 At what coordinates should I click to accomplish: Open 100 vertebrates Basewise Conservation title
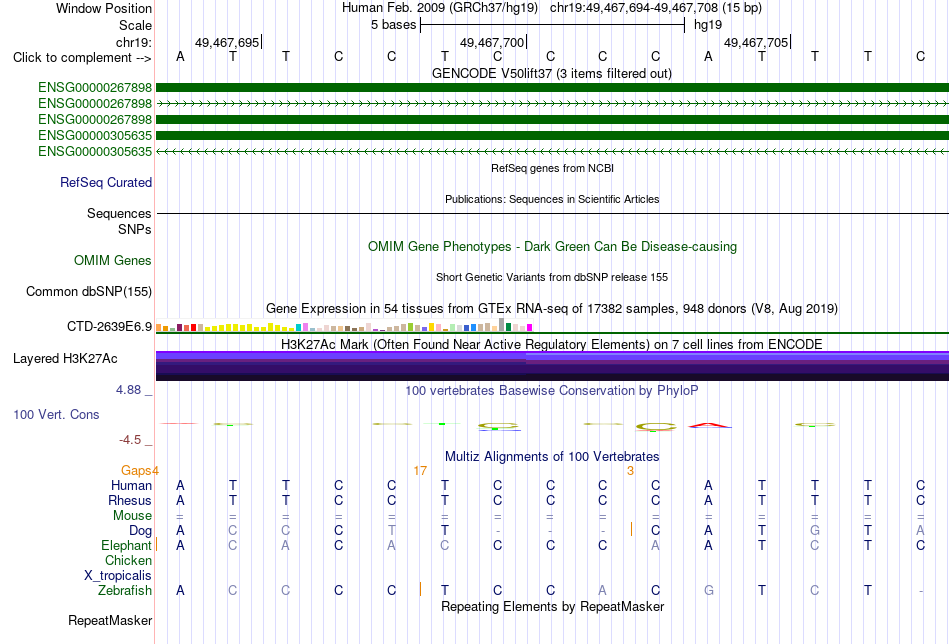point(552,391)
